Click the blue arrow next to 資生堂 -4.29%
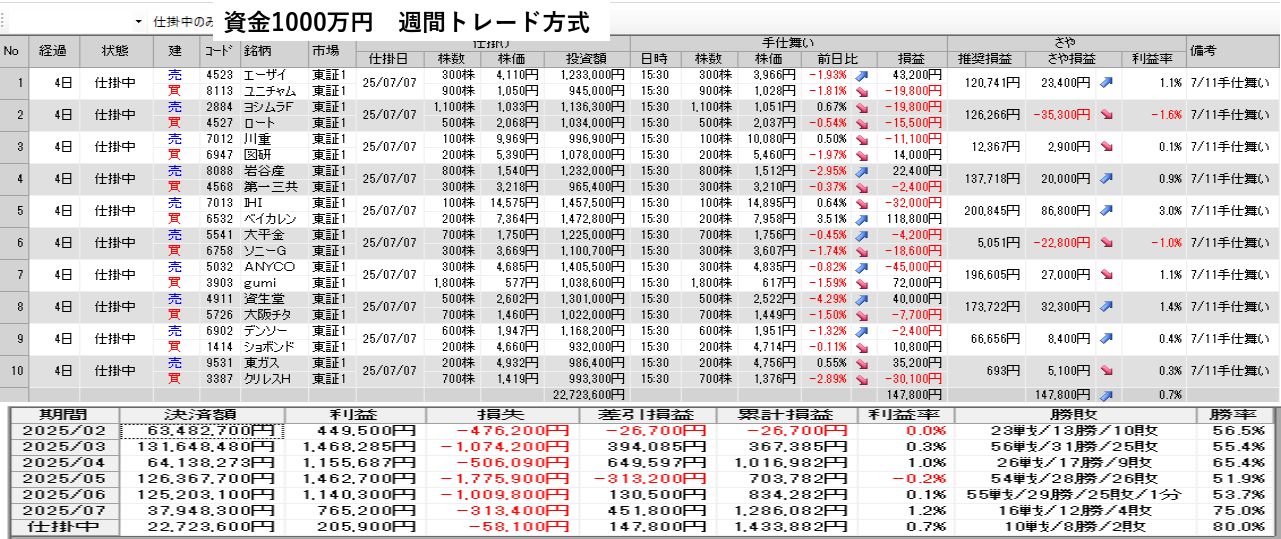The height and width of the screenshot is (539, 1281). [861, 299]
